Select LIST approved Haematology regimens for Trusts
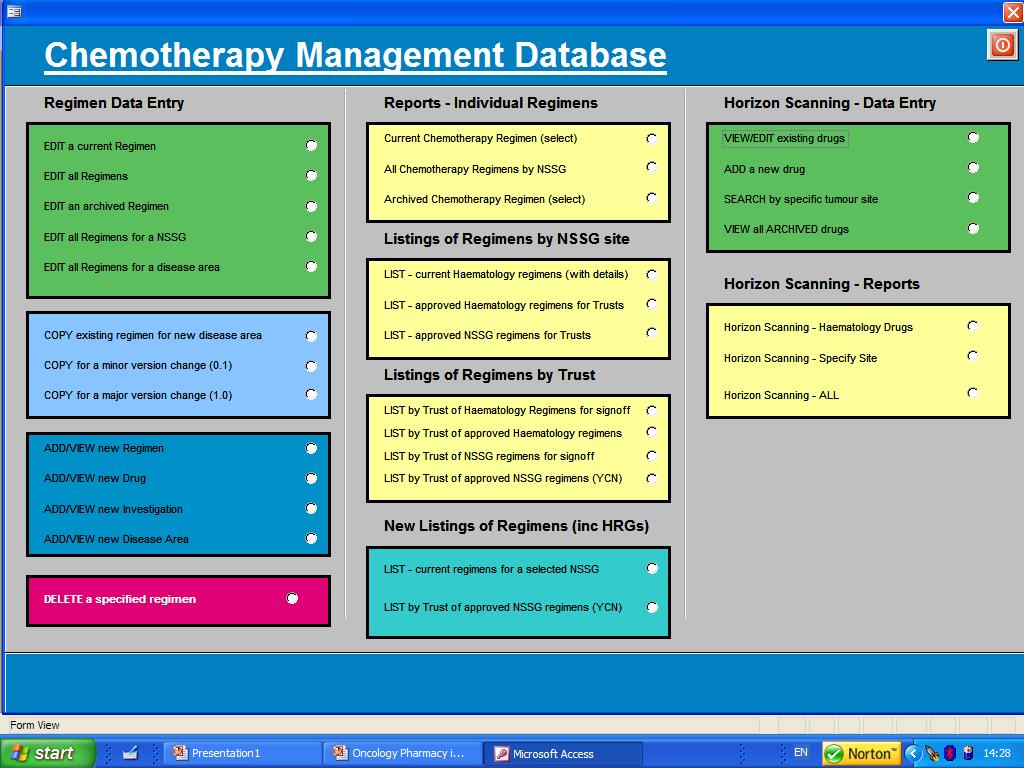The image size is (1024, 768). 652,304
